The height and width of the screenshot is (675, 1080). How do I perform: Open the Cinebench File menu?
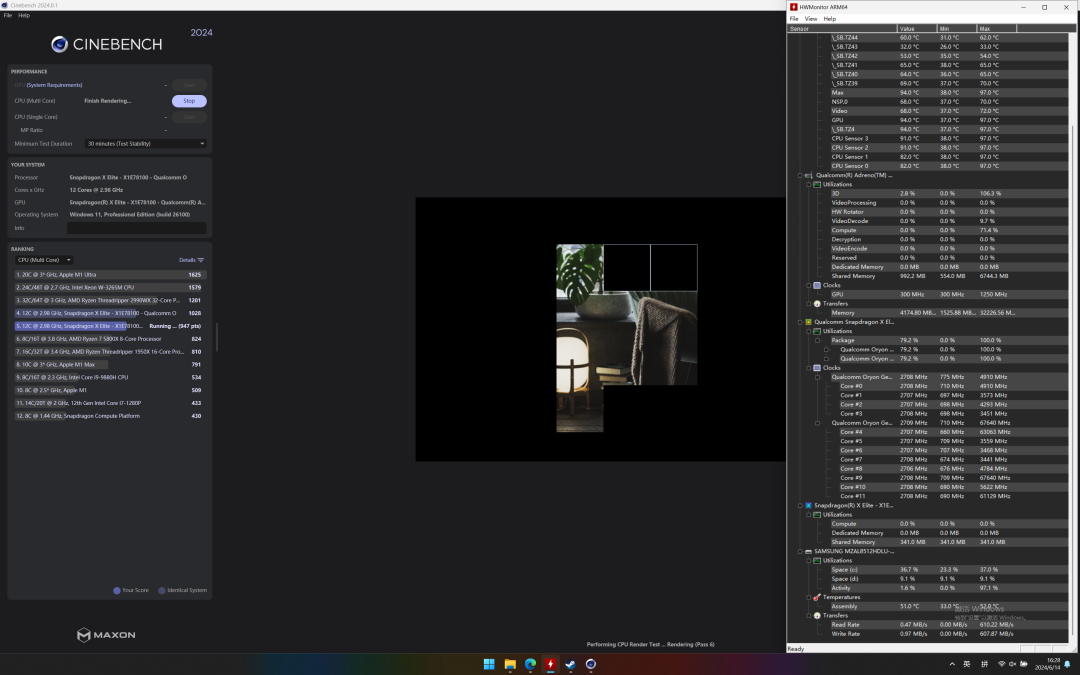pos(8,15)
